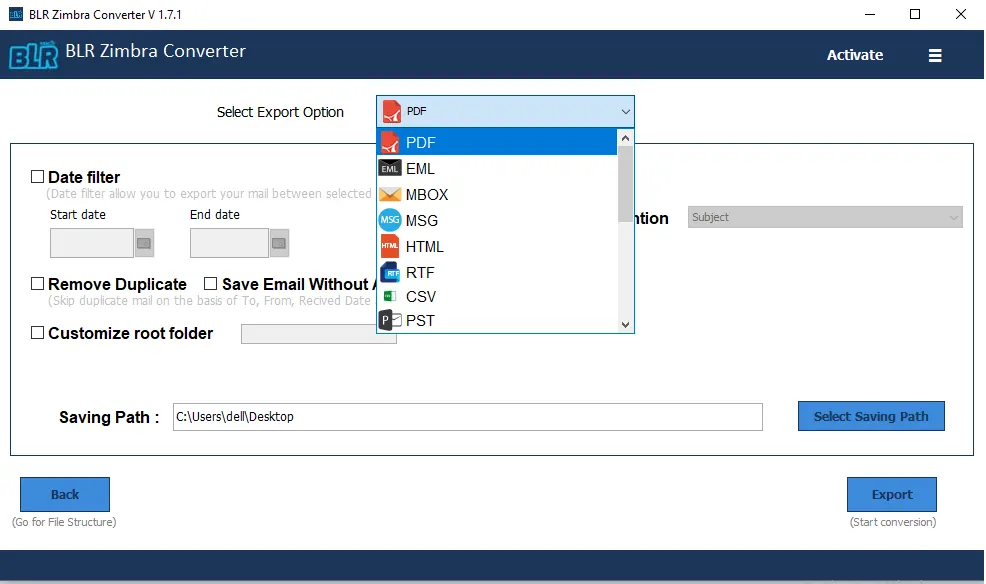This screenshot has width=986, height=584.
Task: Select the CSV format icon
Action: click(390, 296)
